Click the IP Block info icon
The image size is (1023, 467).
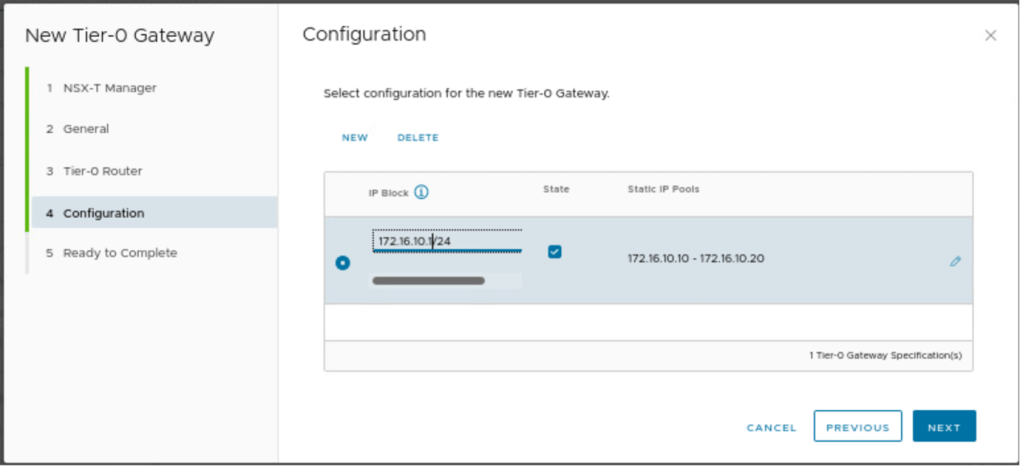[421, 192]
